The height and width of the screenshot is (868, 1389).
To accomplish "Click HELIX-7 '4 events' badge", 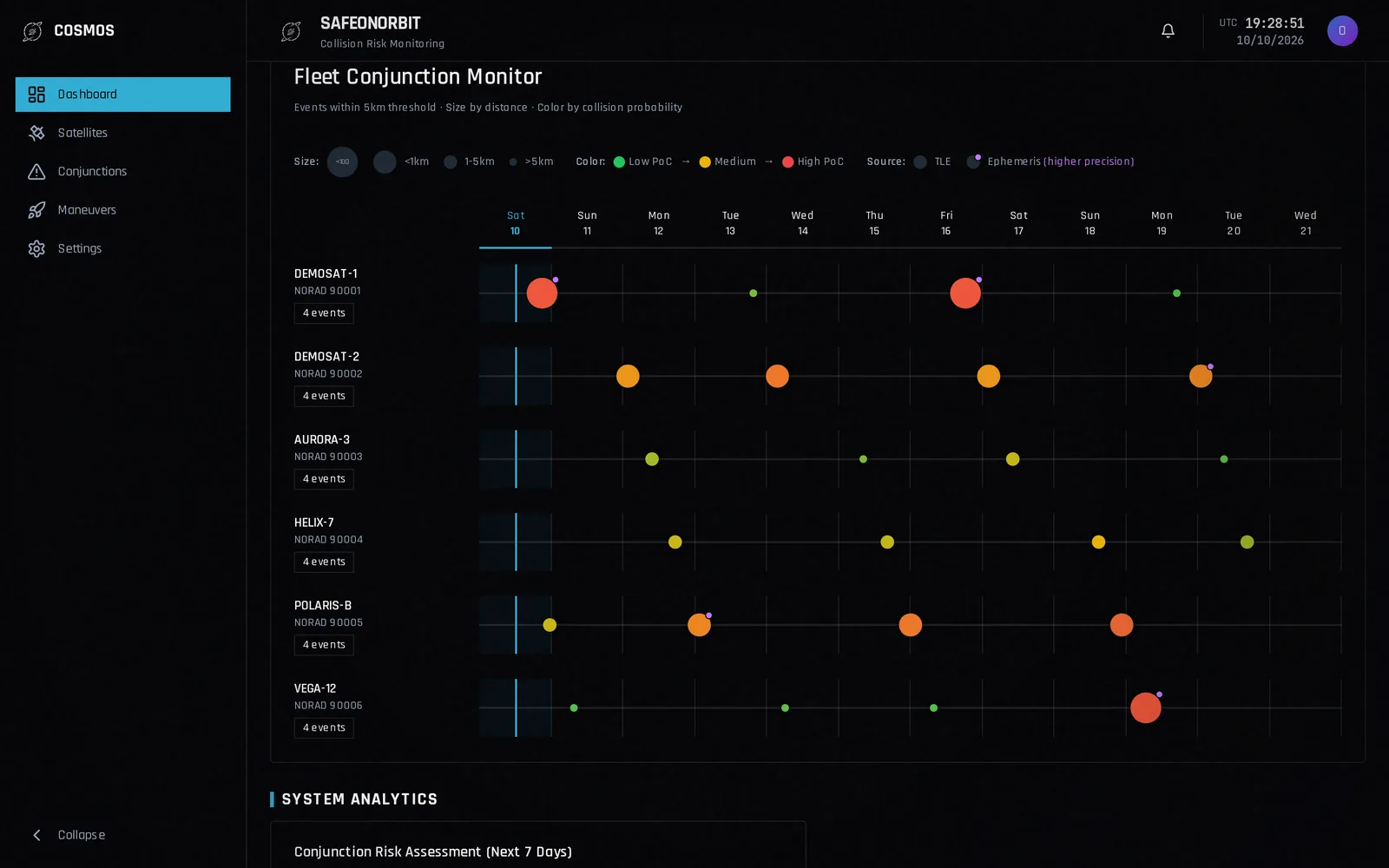I will (324, 562).
